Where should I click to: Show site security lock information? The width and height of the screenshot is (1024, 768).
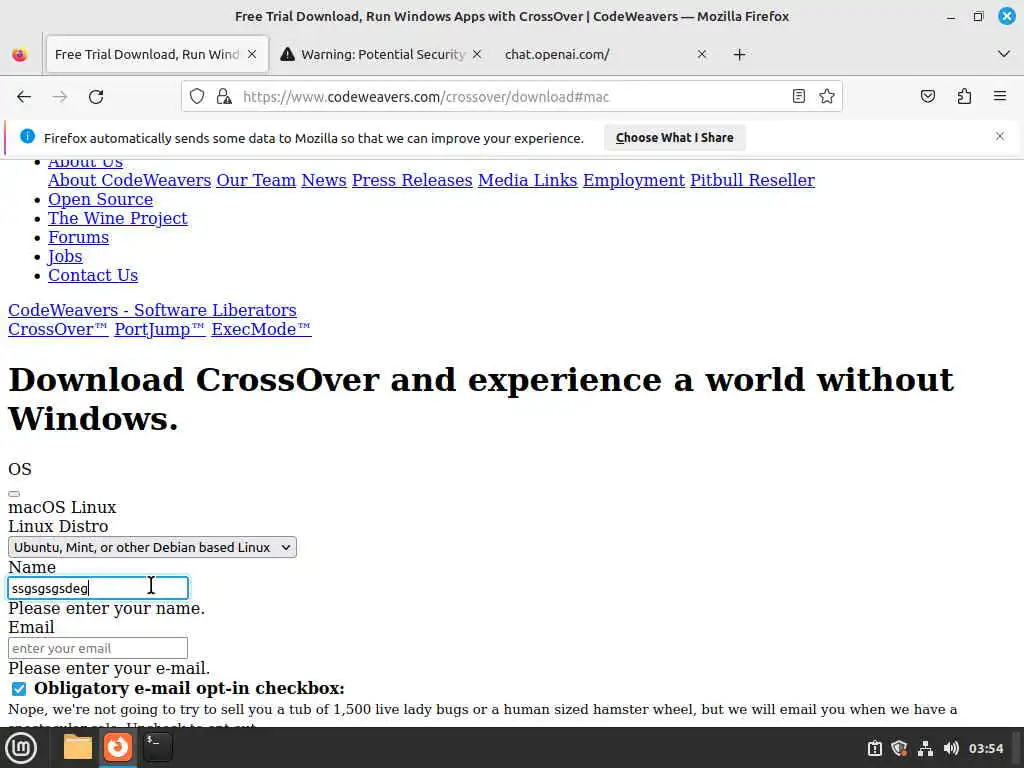[224, 97]
